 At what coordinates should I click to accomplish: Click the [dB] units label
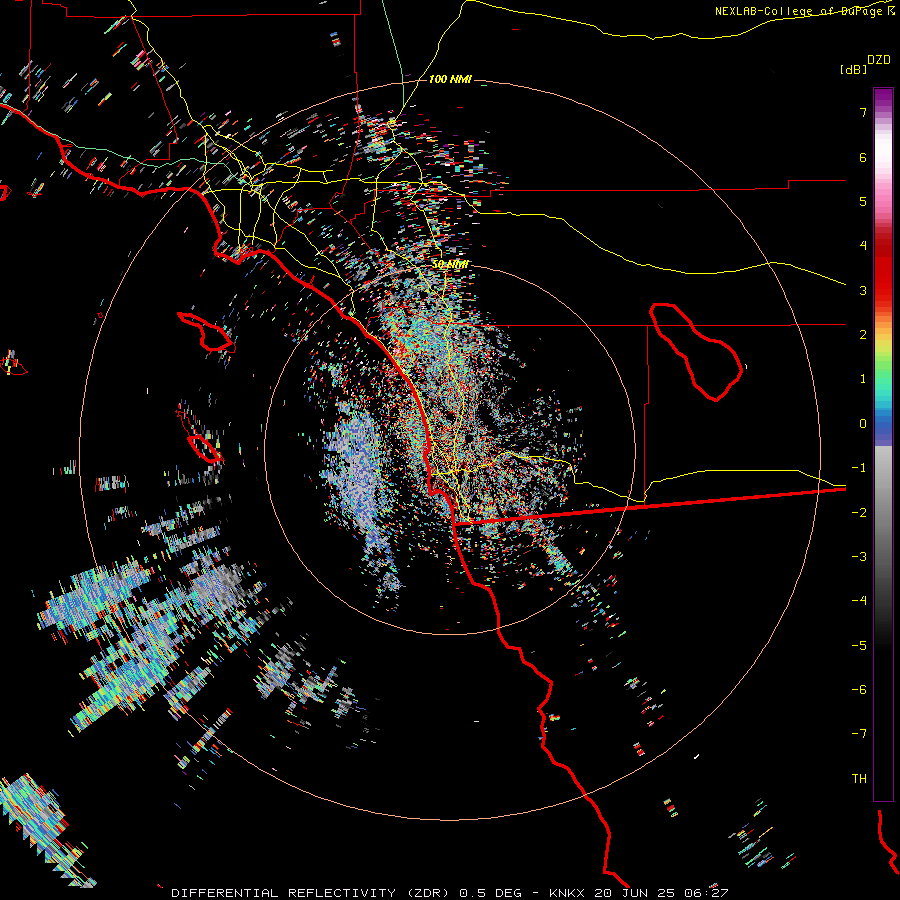pos(853,69)
